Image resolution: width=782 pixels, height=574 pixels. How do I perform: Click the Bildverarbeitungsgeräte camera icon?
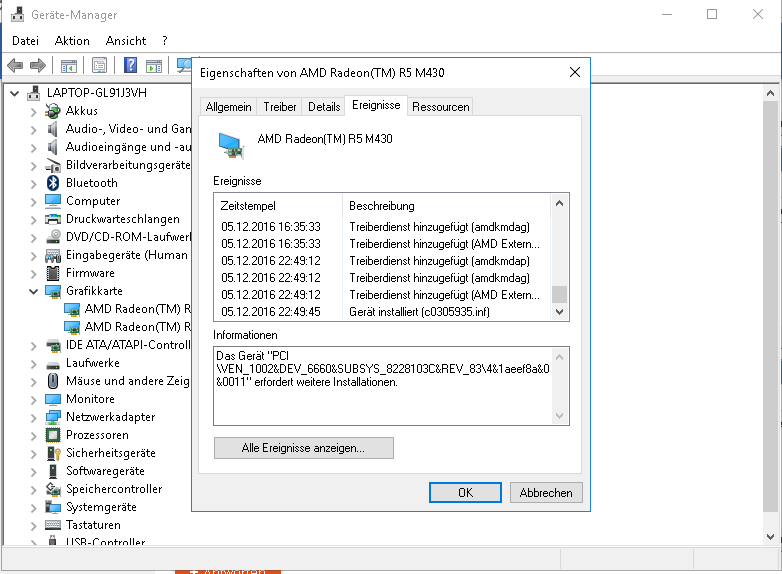(x=53, y=165)
